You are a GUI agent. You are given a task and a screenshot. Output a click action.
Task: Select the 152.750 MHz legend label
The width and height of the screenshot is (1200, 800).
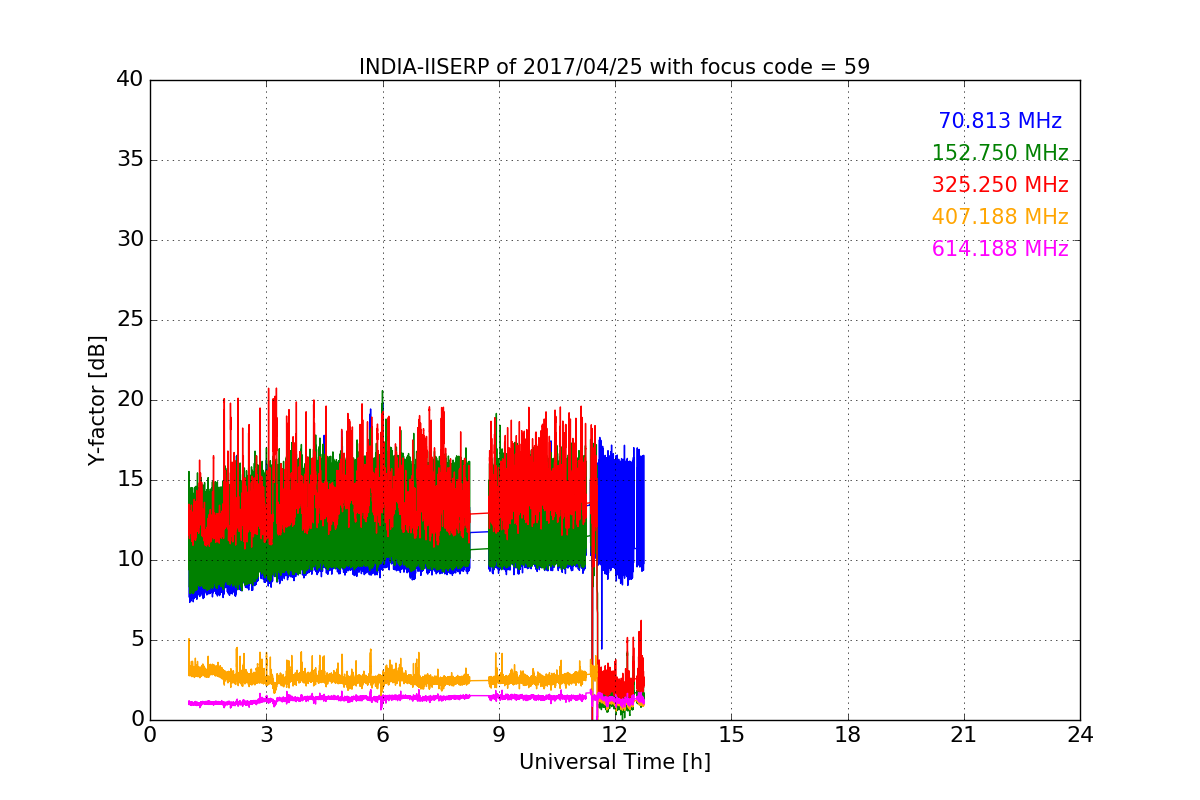pyautogui.click(x=1000, y=153)
